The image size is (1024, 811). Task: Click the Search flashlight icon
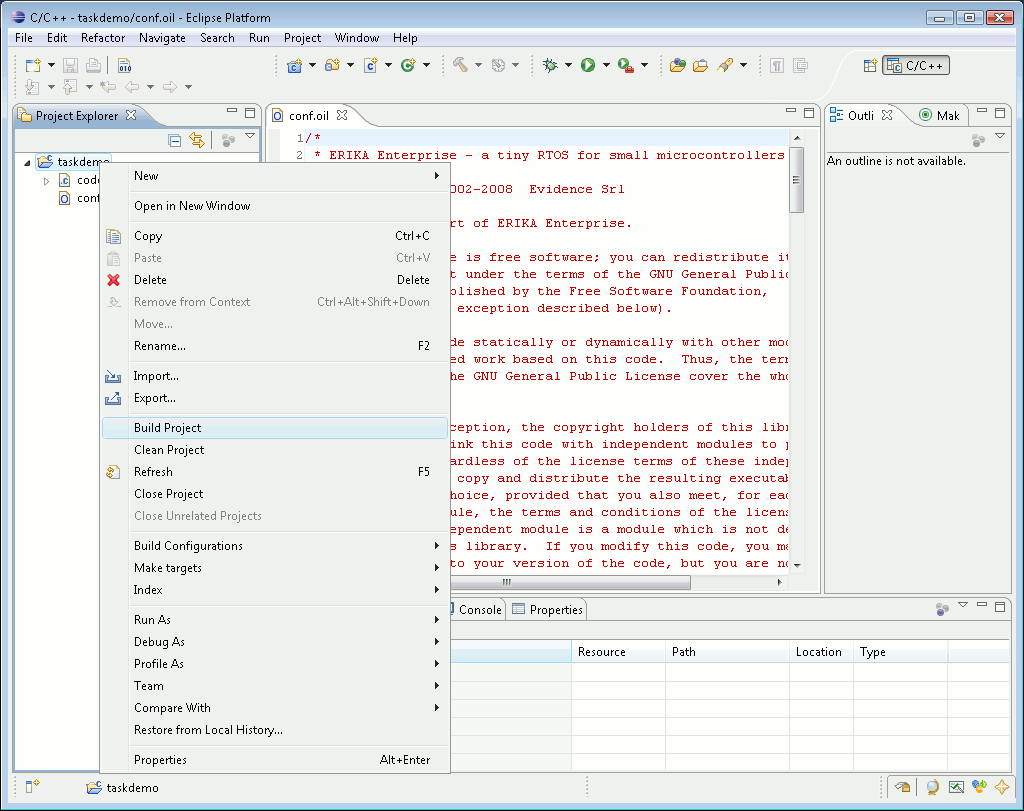click(x=725, y=65)
